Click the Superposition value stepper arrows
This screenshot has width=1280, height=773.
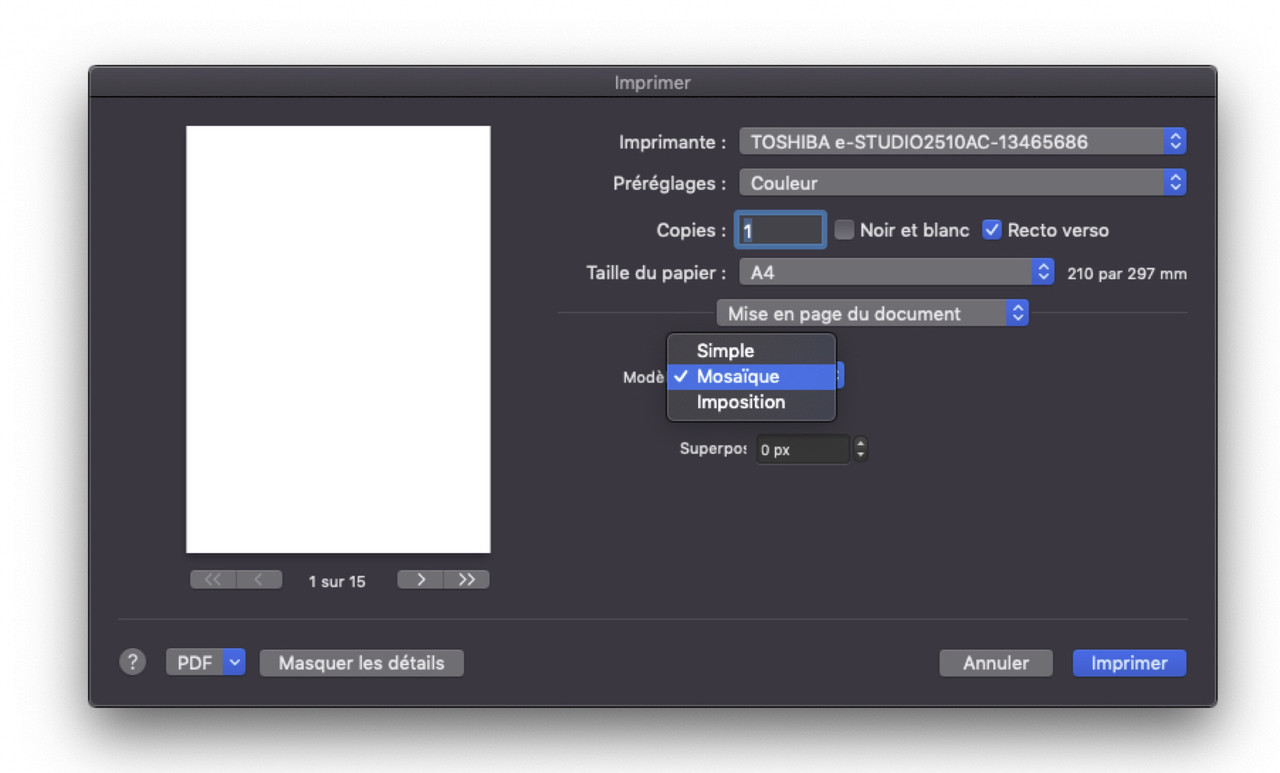[x=860, y=450]
